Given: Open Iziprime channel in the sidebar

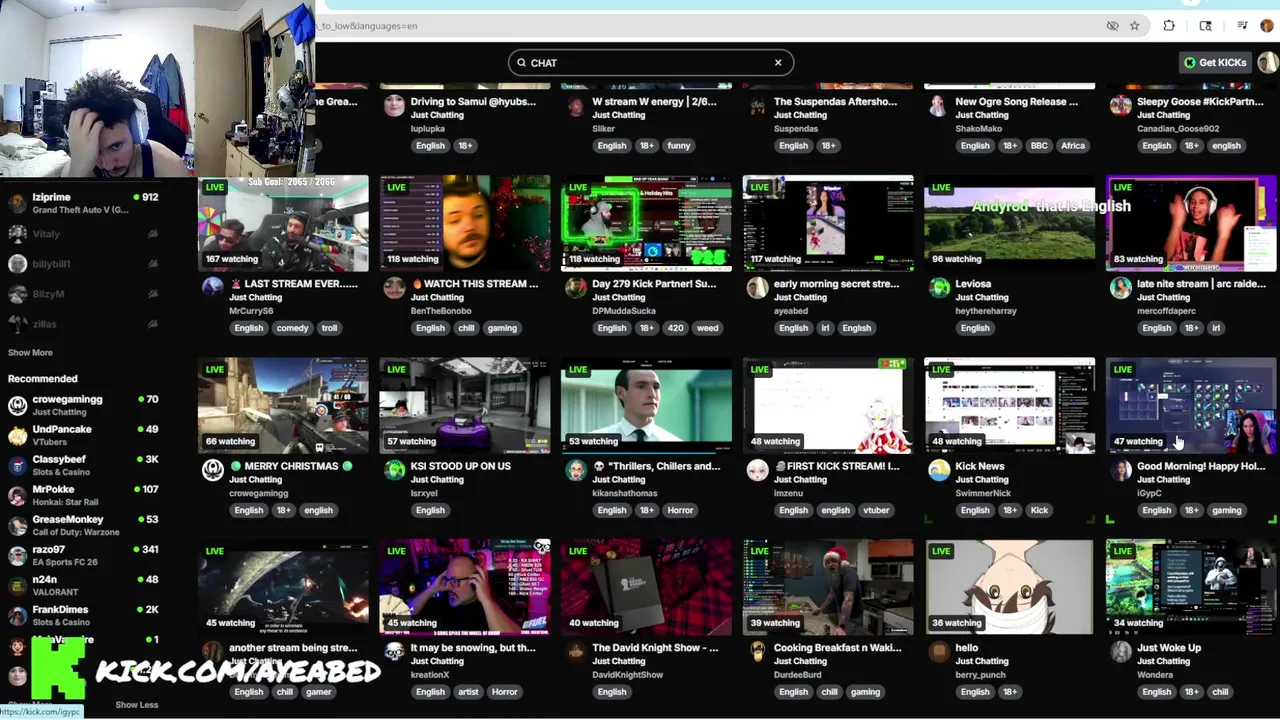Looking at the screenshot, I should [84, 203].
